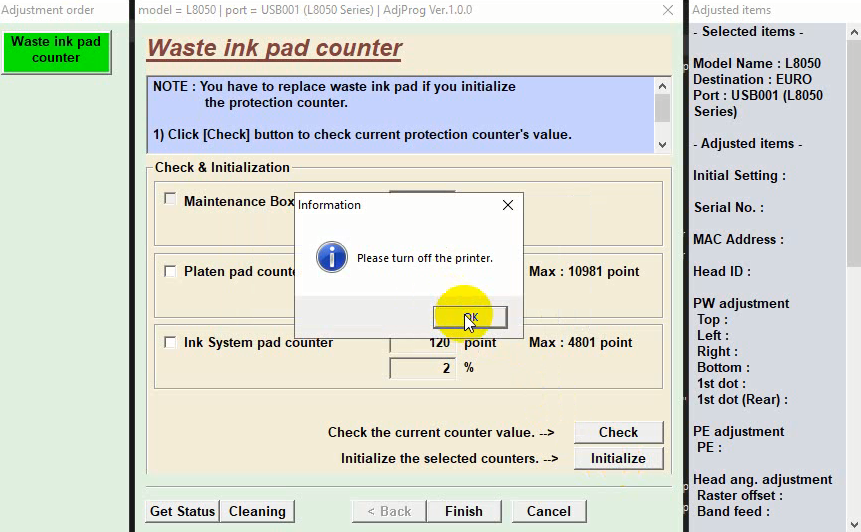Viewport: 861px width, 532px height.
Task: Click the Get Status button
Action: coord(182,511)
